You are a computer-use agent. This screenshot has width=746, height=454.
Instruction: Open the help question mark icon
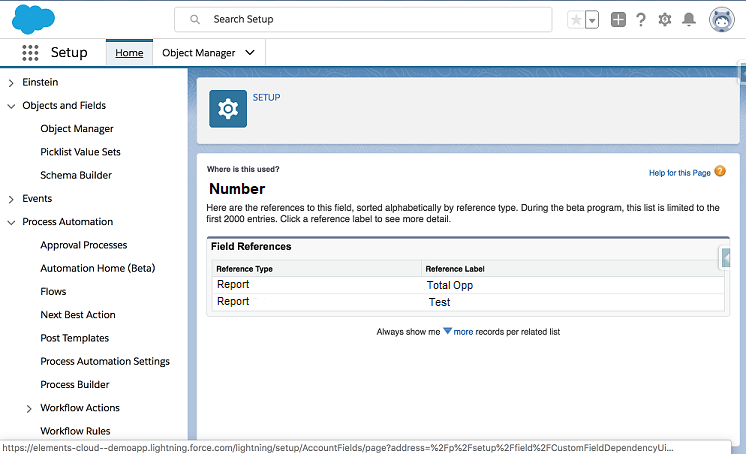(641, 20)
